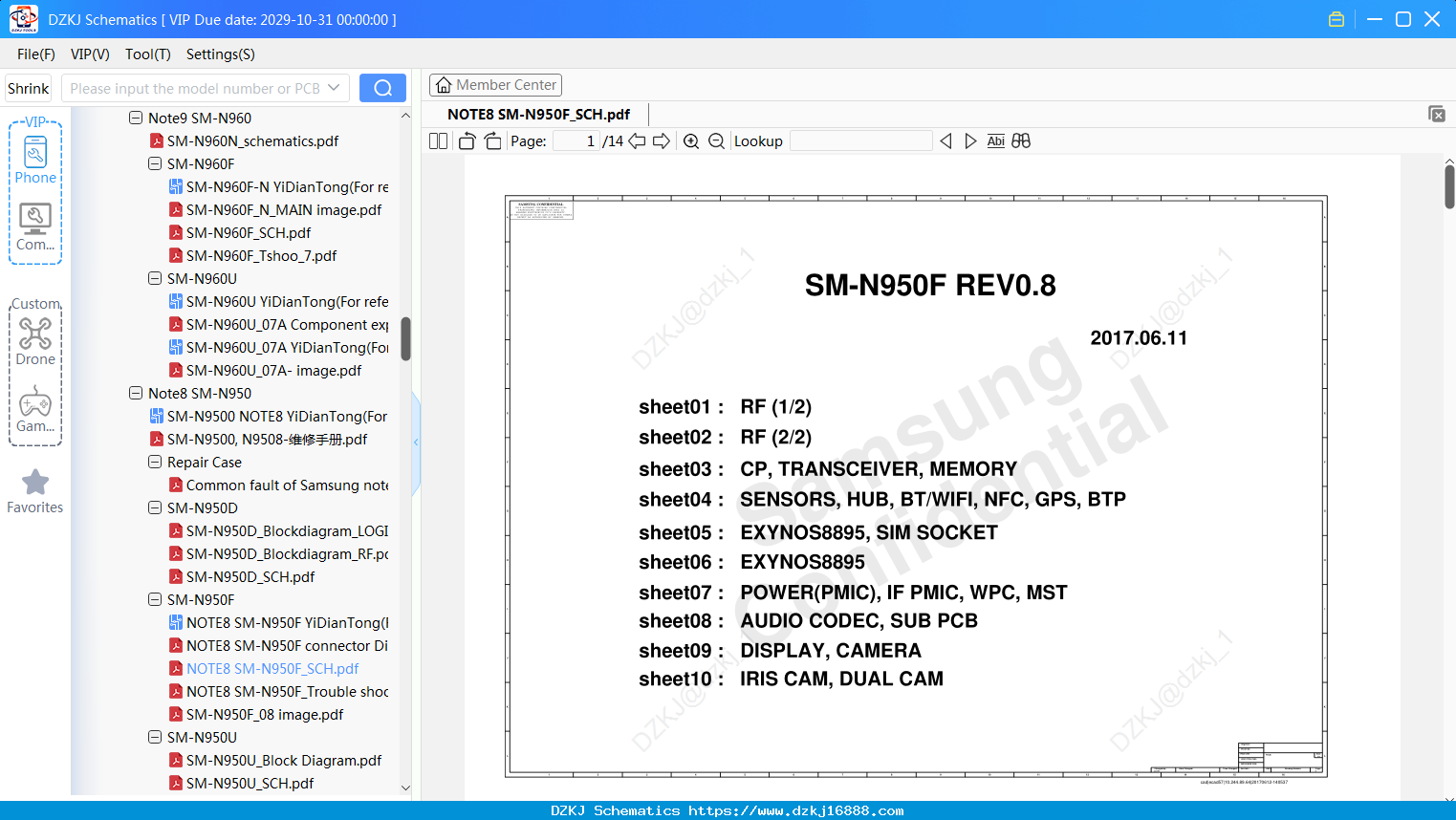The width and height of the screenshot is (1456, 820).
Task: Collapse the SM-N960F folder
Action: click(x=155, y=164)
